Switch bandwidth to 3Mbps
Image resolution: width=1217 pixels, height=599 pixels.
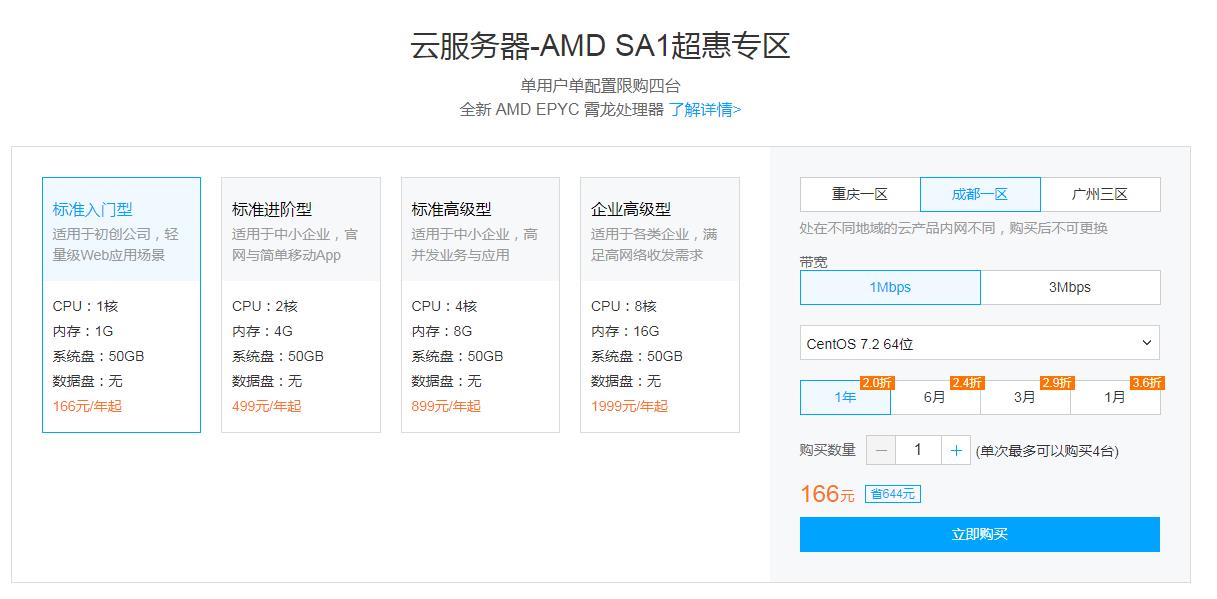(x=1070, y=287)
